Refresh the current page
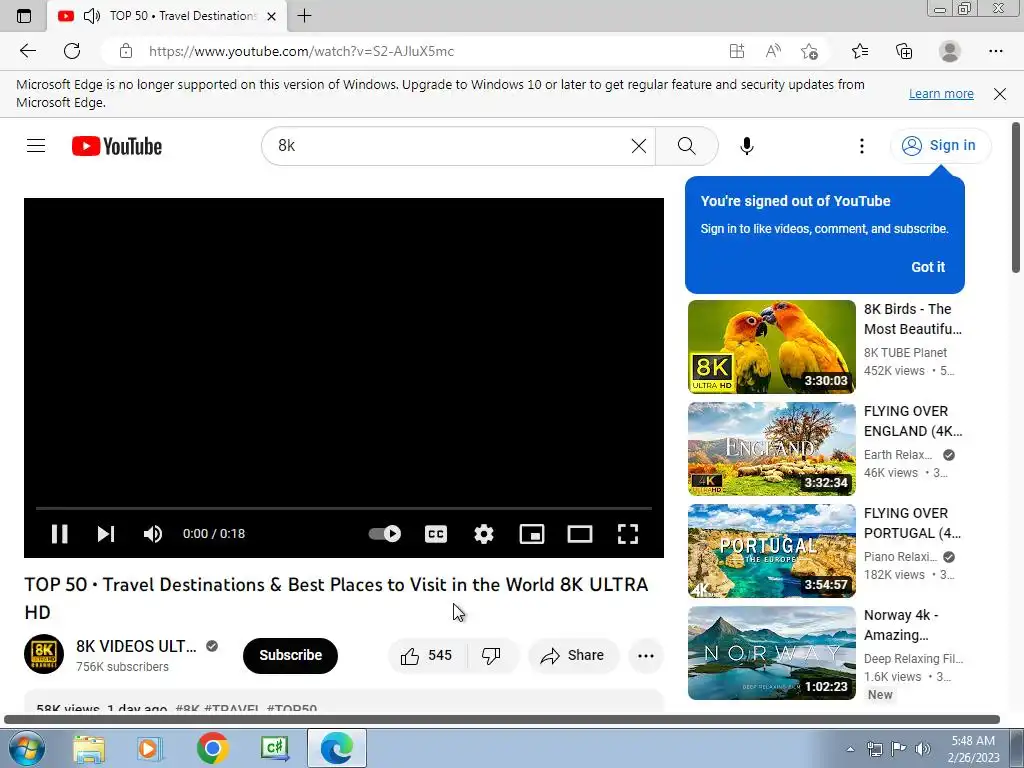The width and height of the screenshot is (1024, 768). 72,51
